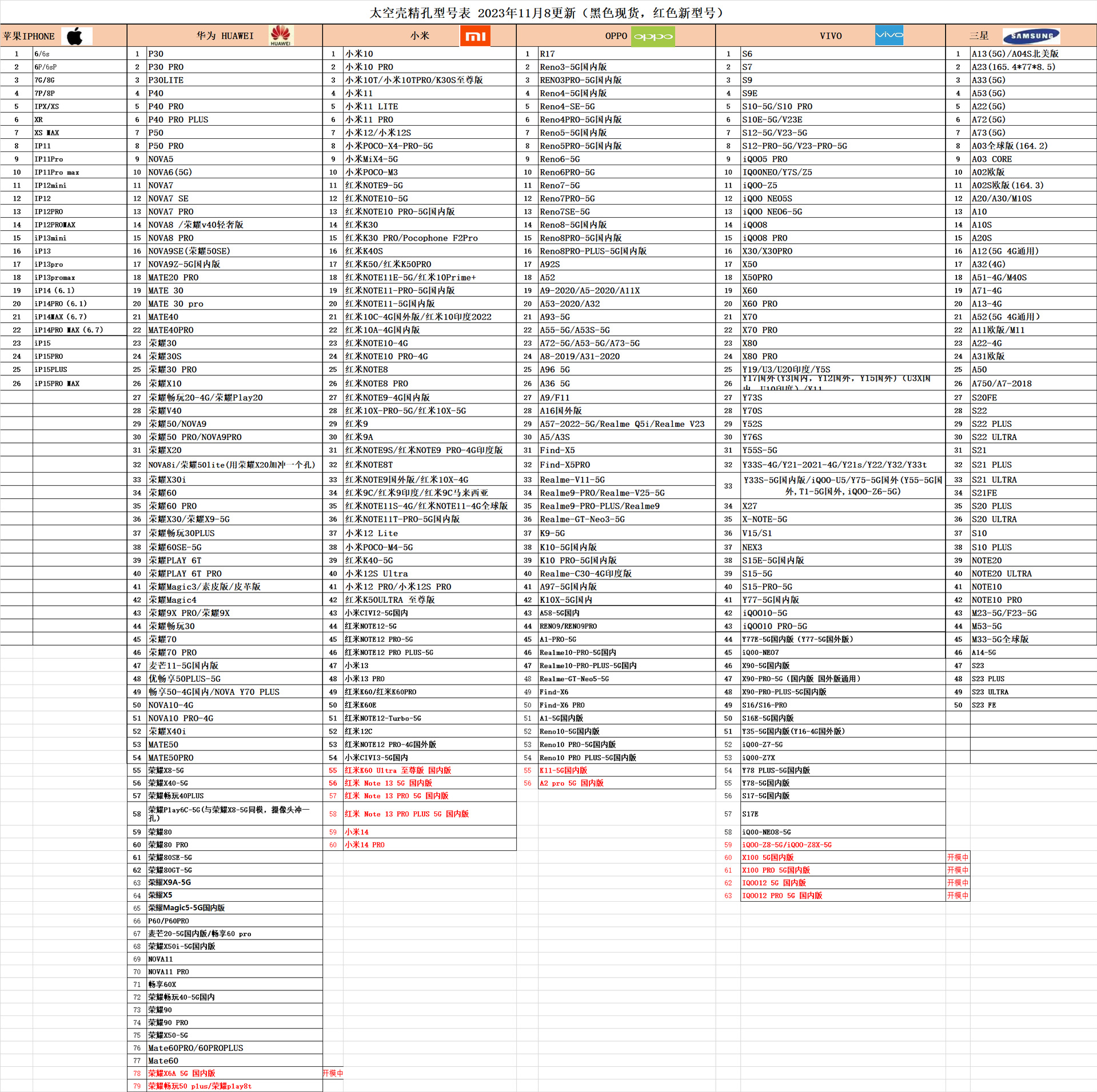Click the '麦芒11-5G国内版' cell
Image resolution: width=1097 pixels, height=1092 pixels.
point(234,665)
